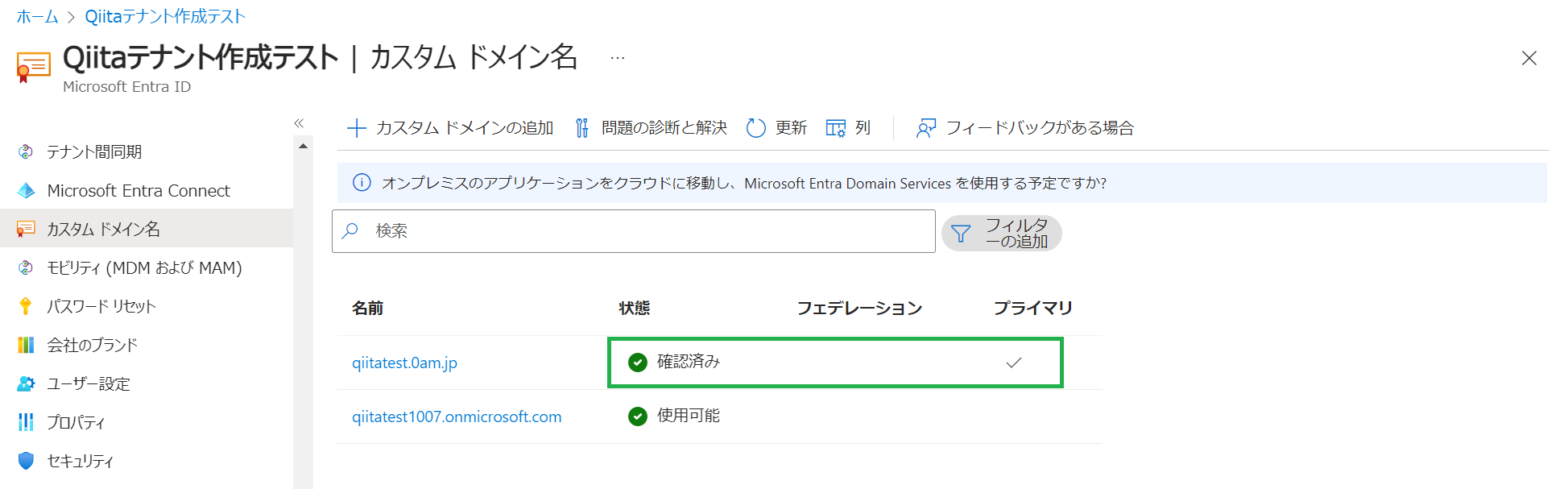Click the 会社のブランド colored bars icon

[x=26, y=345]
